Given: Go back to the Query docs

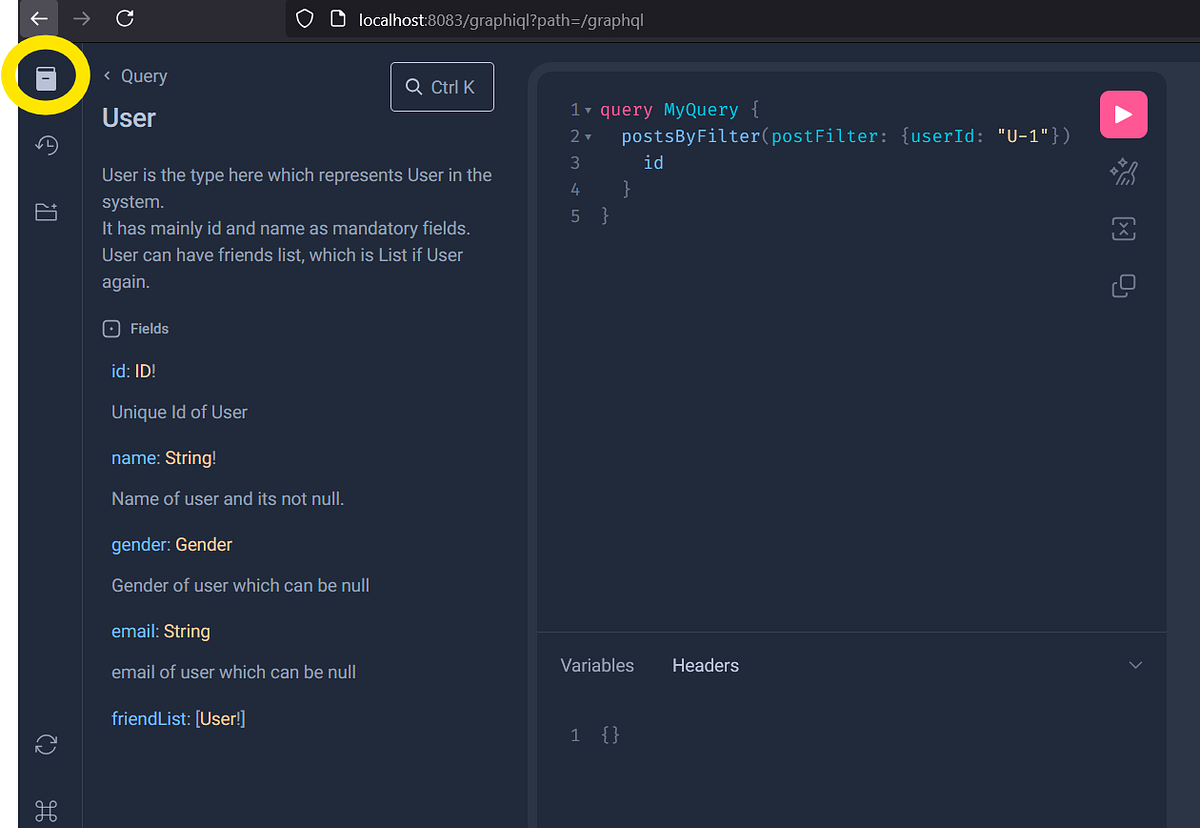Looking at the screenshot, I should click(x=136, y=76).
